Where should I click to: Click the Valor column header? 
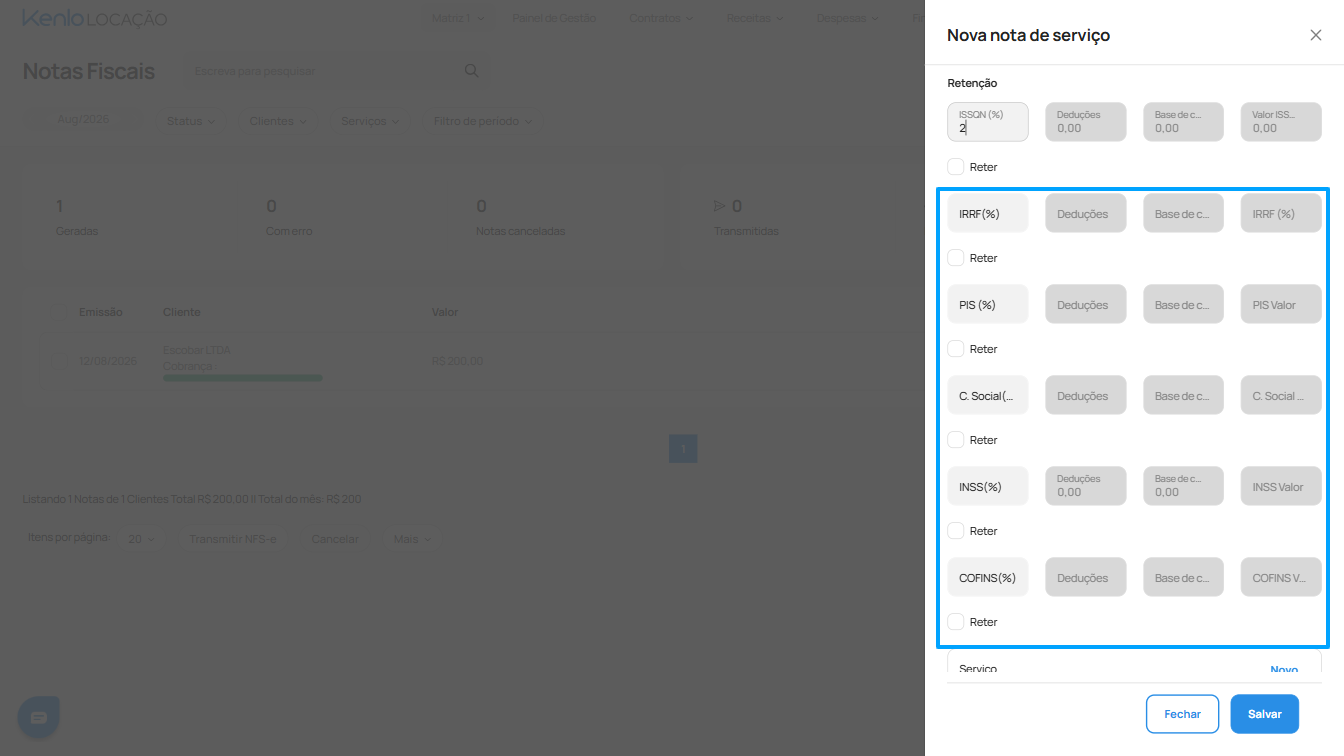click(445, 312)
